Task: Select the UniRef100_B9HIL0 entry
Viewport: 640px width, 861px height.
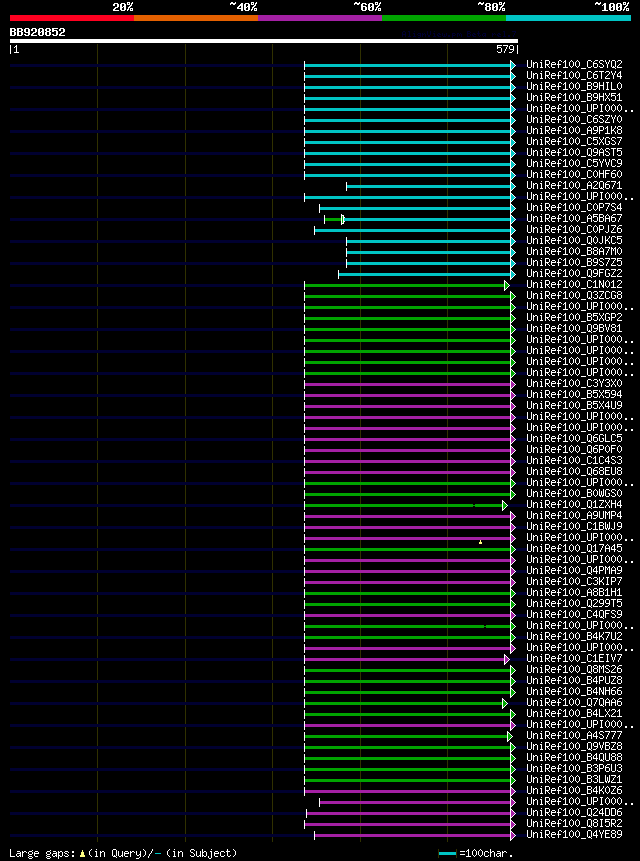Action: point(574,87)
